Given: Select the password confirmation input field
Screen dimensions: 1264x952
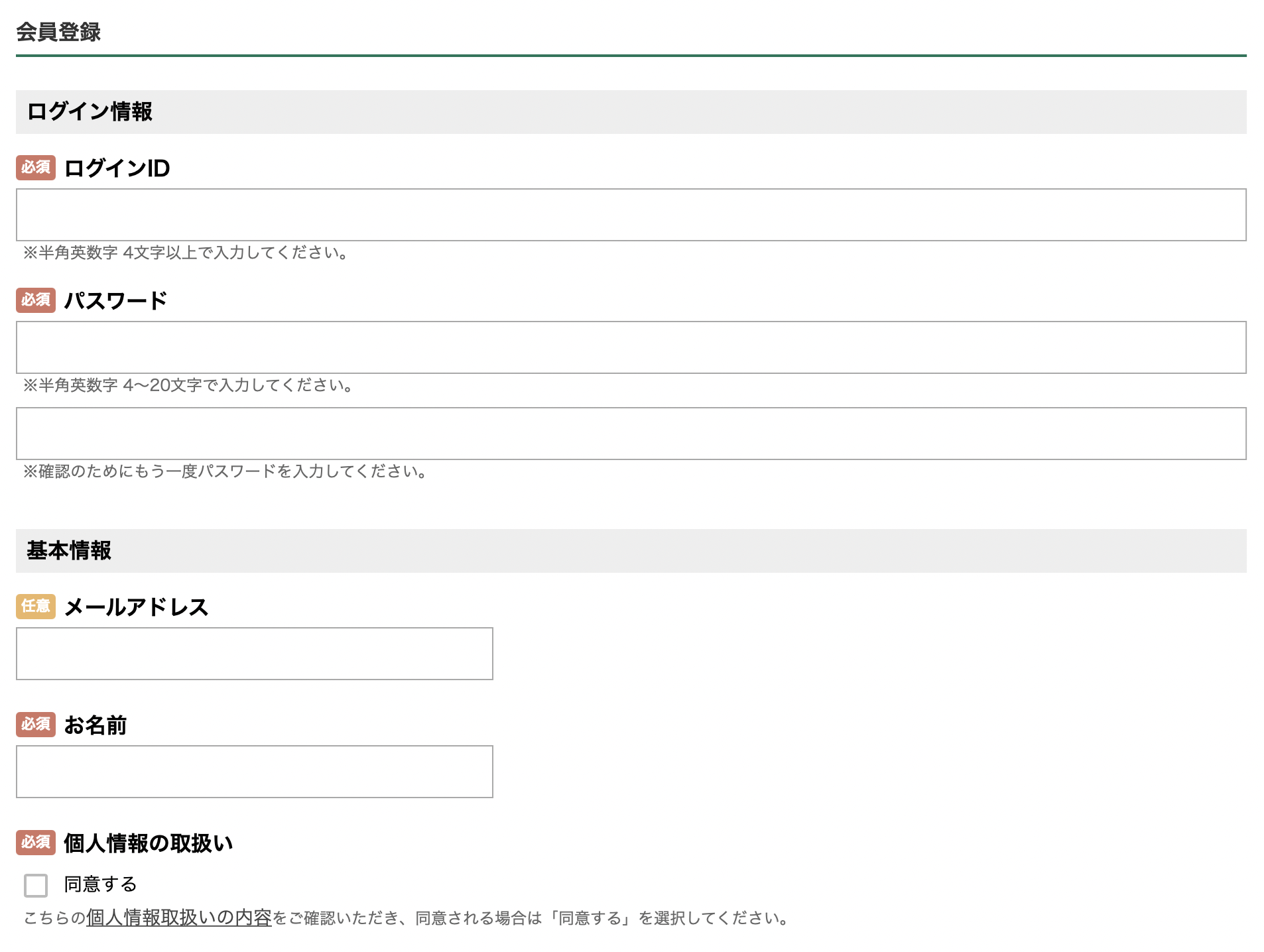Looking at the screenshot, I should pos(631,434).
